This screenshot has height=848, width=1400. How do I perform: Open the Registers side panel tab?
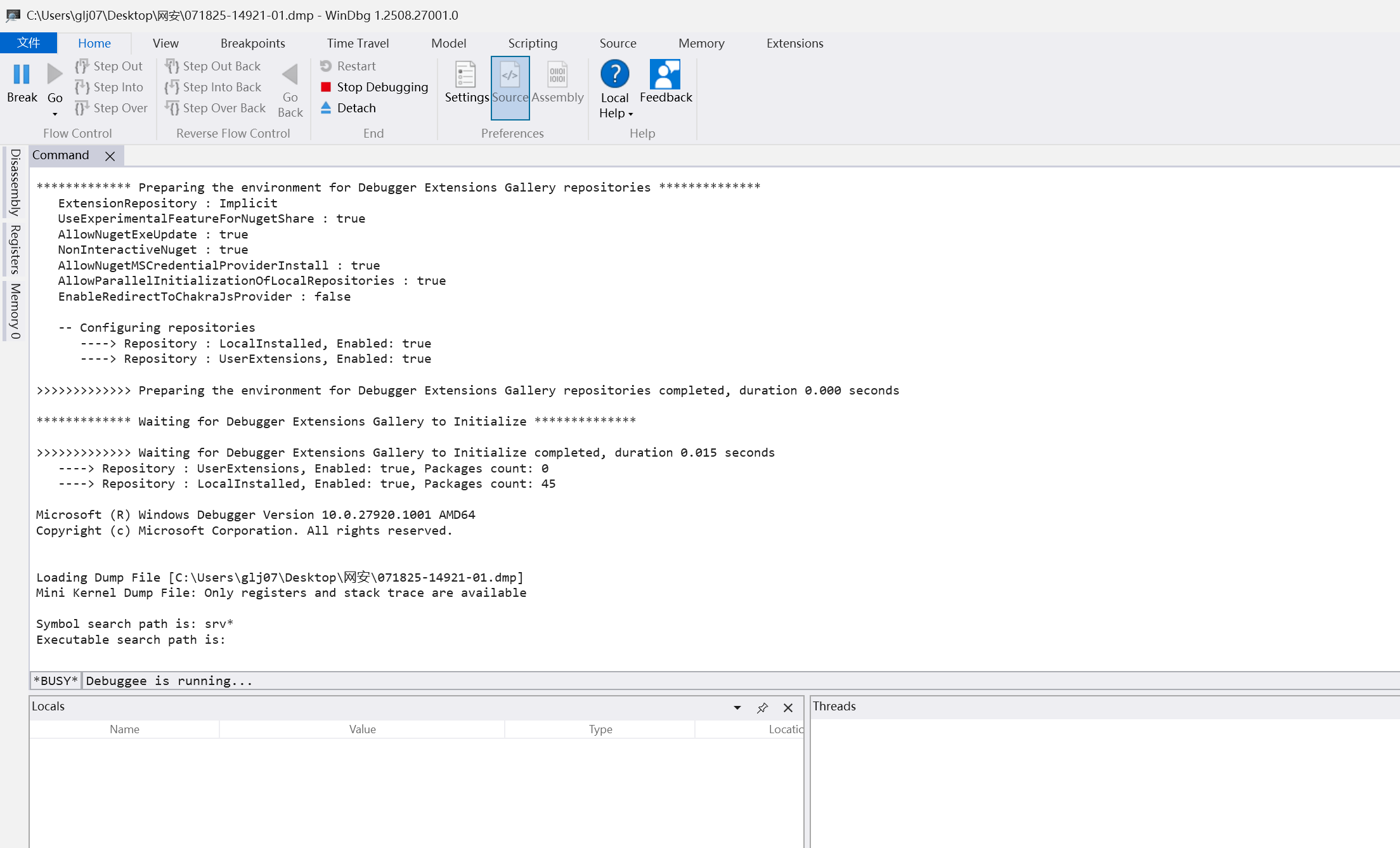15,249
